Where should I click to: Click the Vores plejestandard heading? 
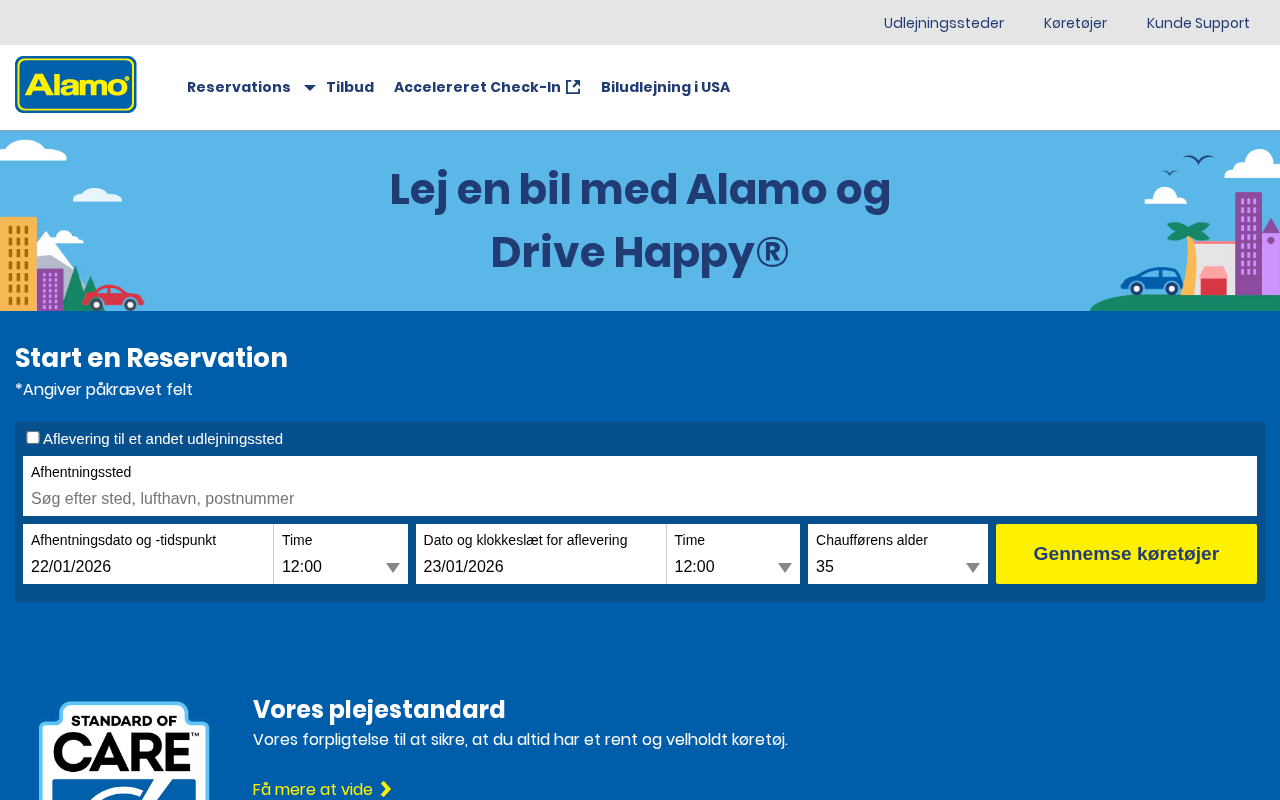pyautogui.click(x=379, y=709)
